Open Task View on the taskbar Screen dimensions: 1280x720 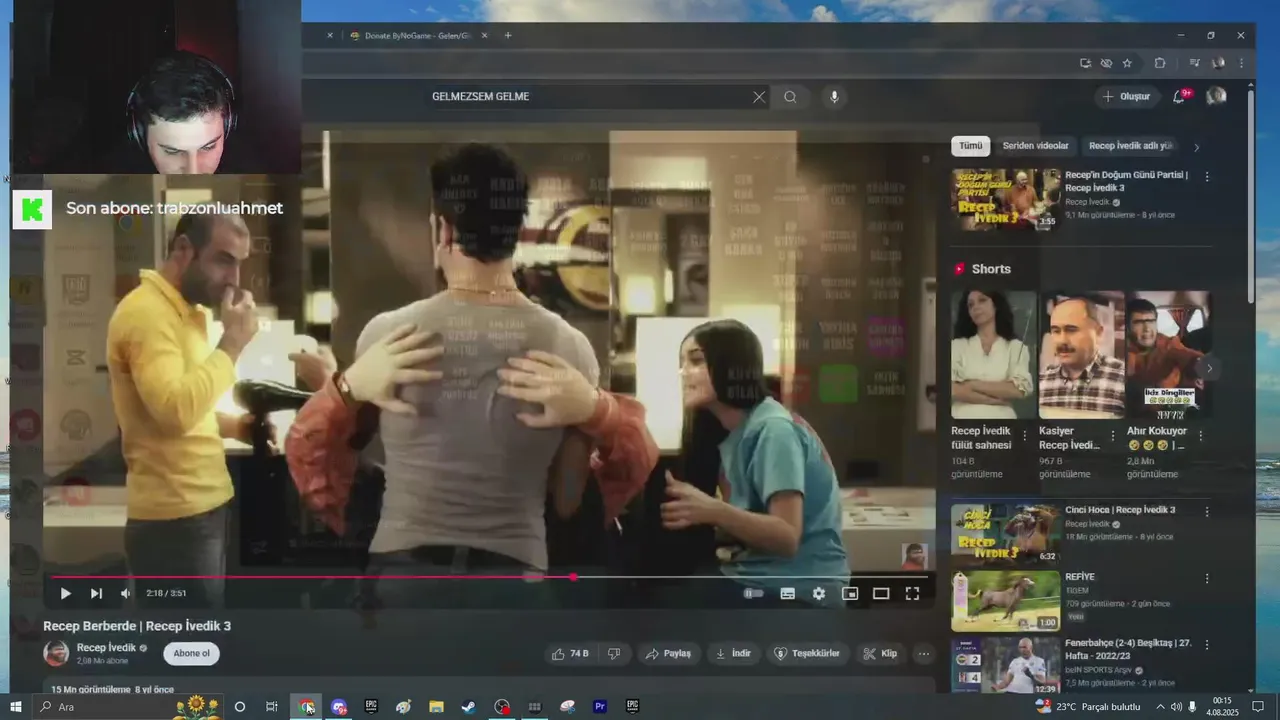[x=271, y=706]
